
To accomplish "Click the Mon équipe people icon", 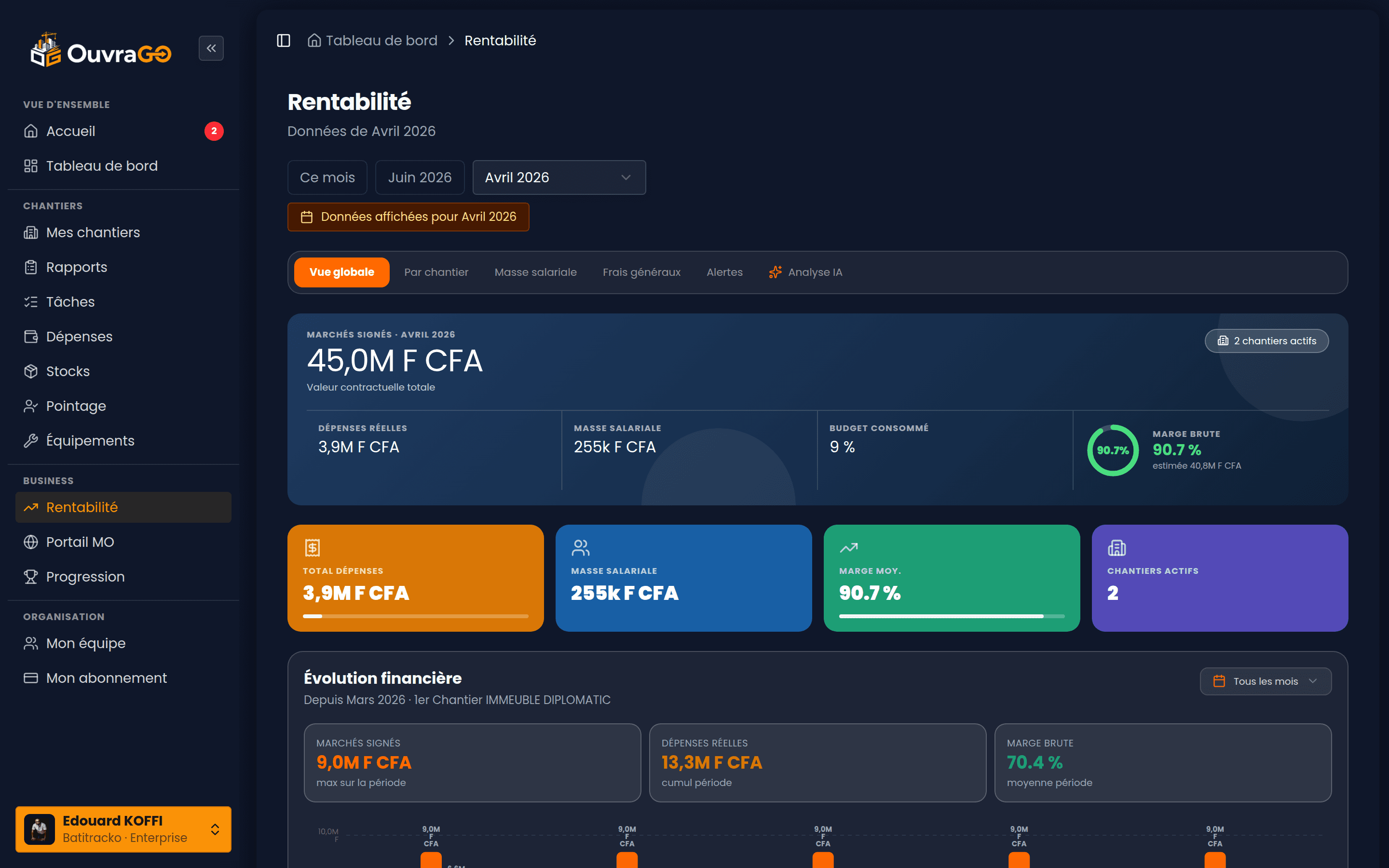I will coord(31,644).
